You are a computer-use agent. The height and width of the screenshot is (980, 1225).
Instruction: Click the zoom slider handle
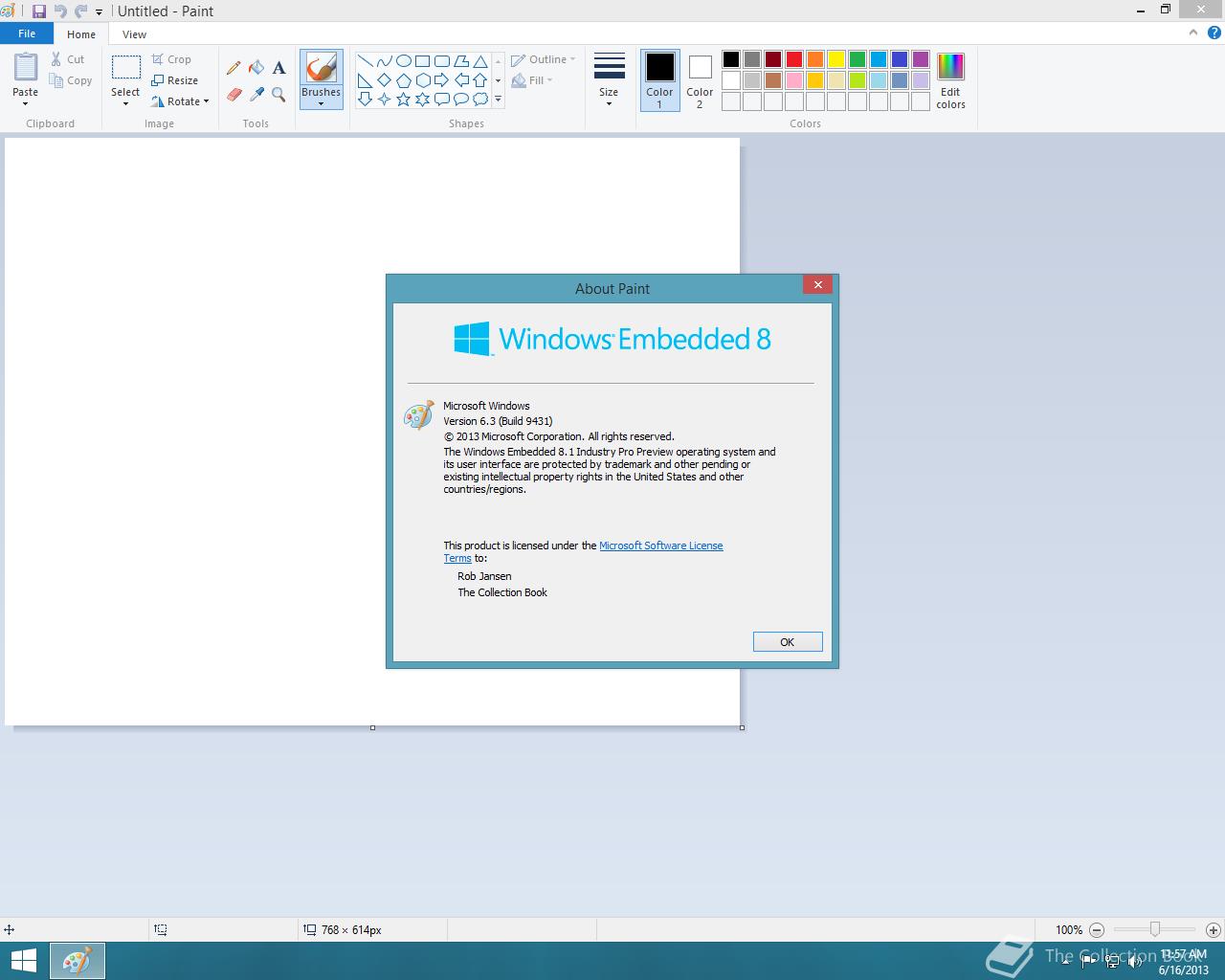click(x=1155, y=929)
